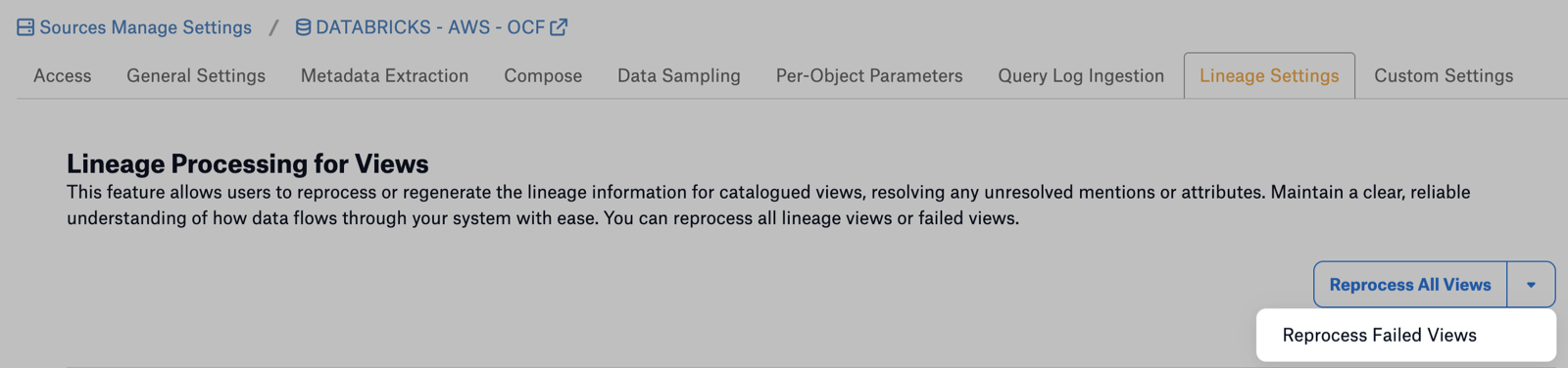The width and height of the screenshot is (1568, 368).
Task: Switch to the Access tab
Action: (x=63, y=75)
